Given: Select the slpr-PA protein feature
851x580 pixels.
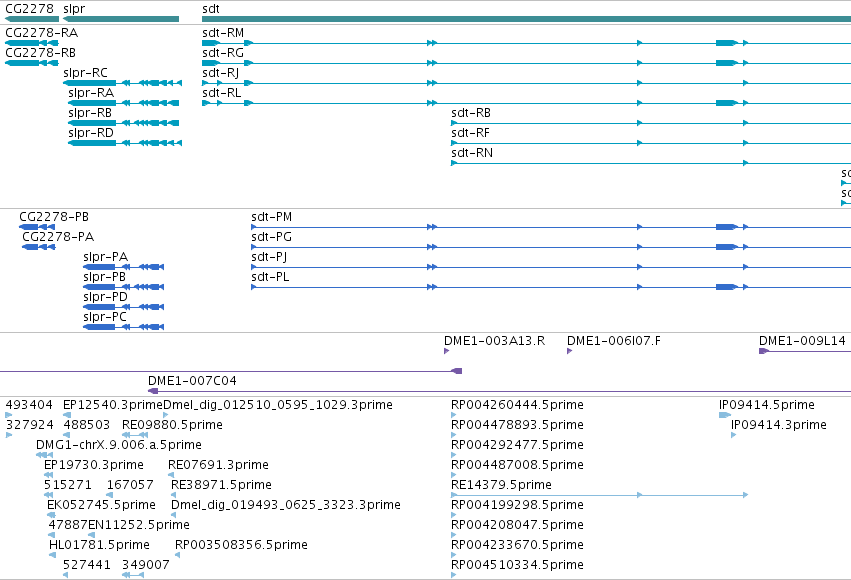Looking at the screenshot, I should [123, 267].
